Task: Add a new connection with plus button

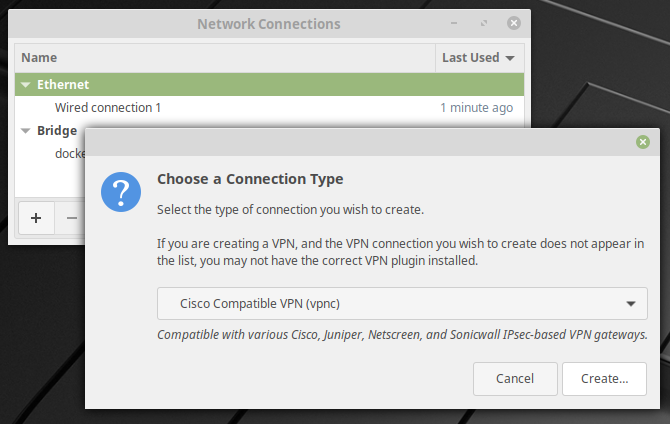Action: click(36, 218)
